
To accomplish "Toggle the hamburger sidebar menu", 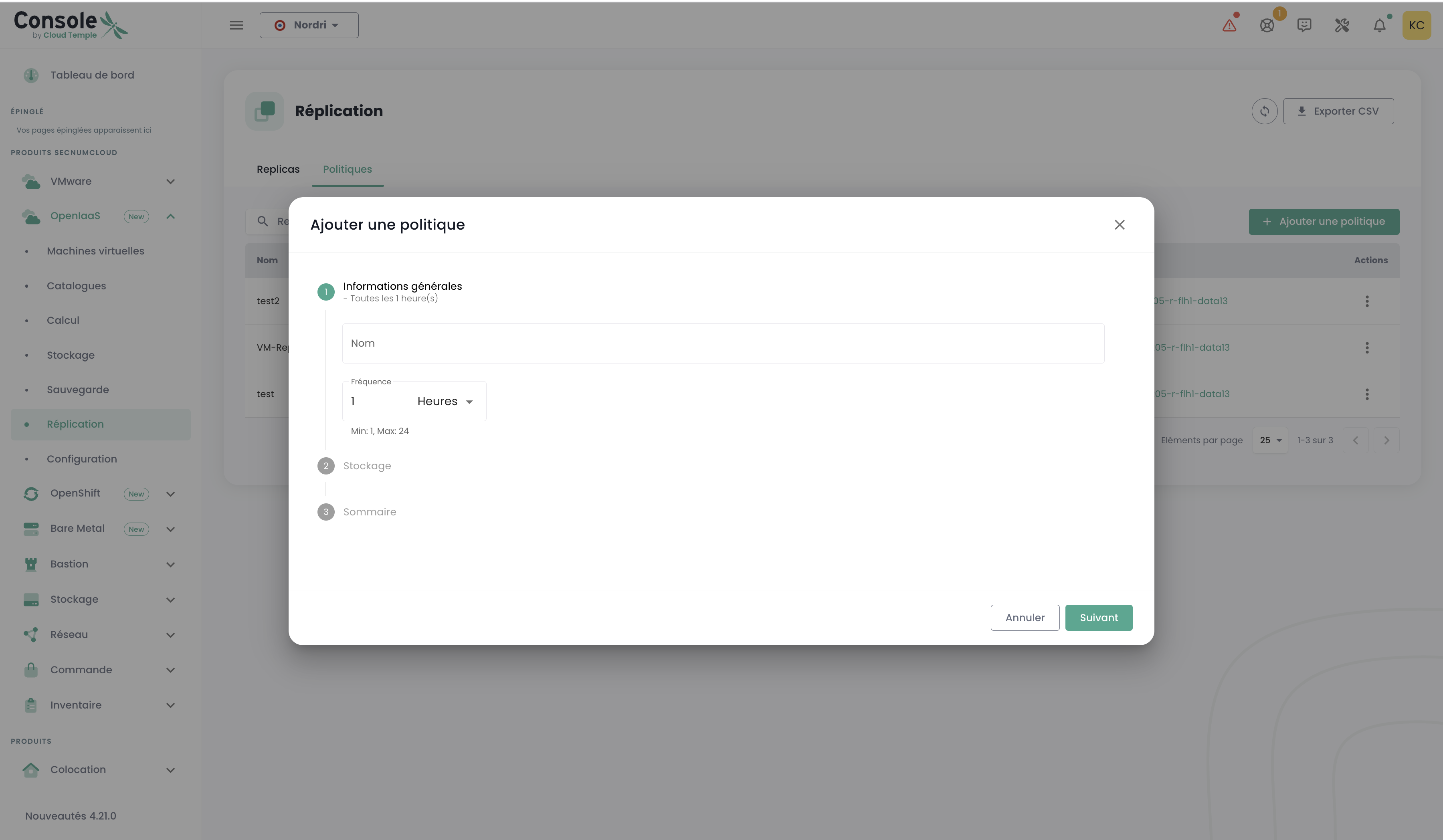I will pos(236,25).
